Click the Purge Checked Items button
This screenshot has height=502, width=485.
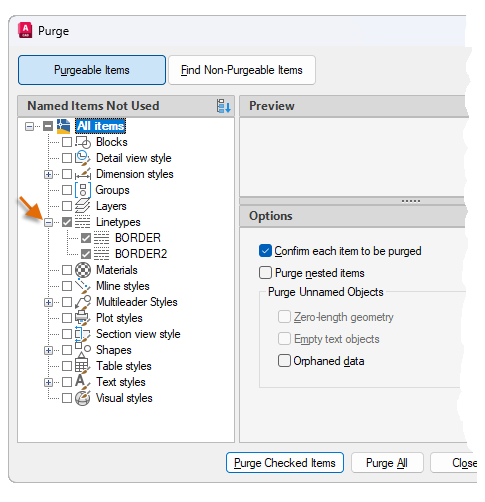tap(285, 463)
